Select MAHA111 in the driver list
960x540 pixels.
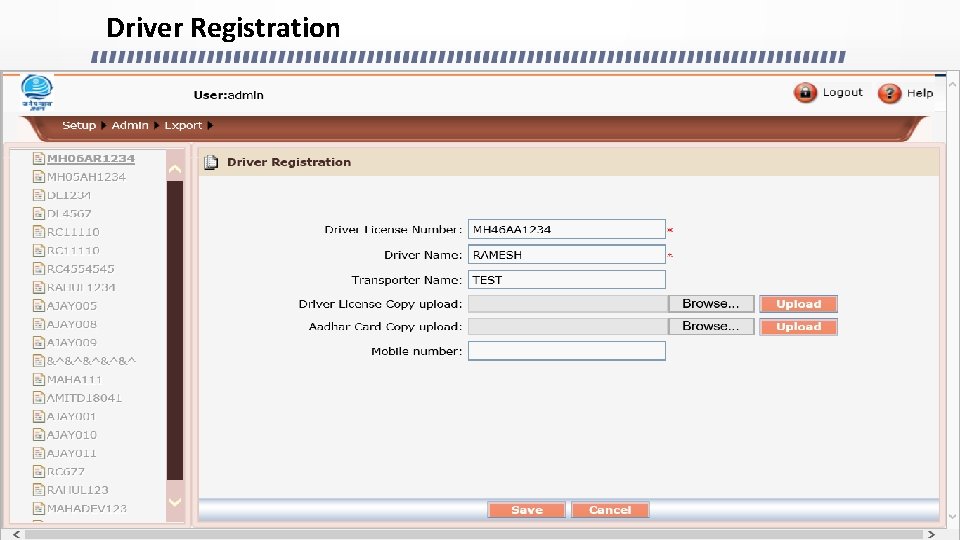[x=74, y=380]
